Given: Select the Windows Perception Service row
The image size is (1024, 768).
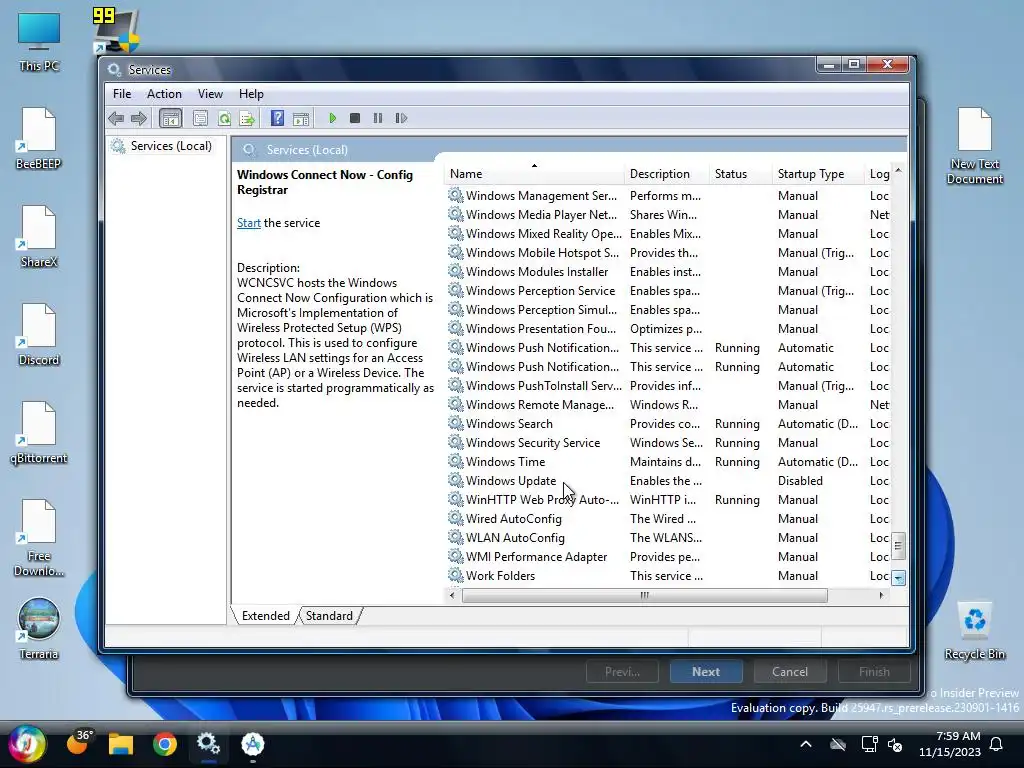Looking at the screenshot, I should (667, 291).
